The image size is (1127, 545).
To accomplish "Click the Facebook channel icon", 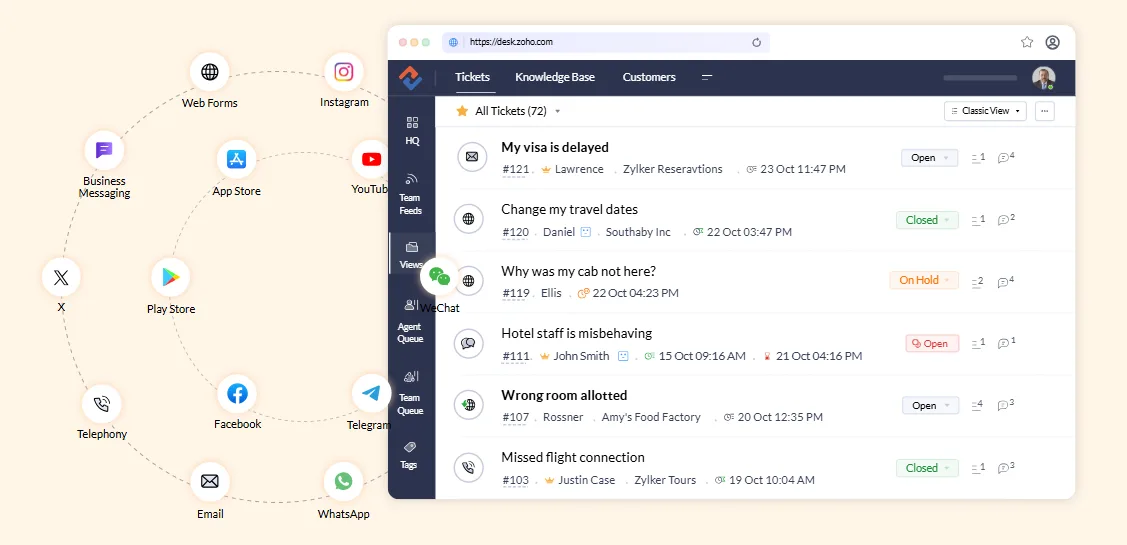I will (x=237, y=394).
